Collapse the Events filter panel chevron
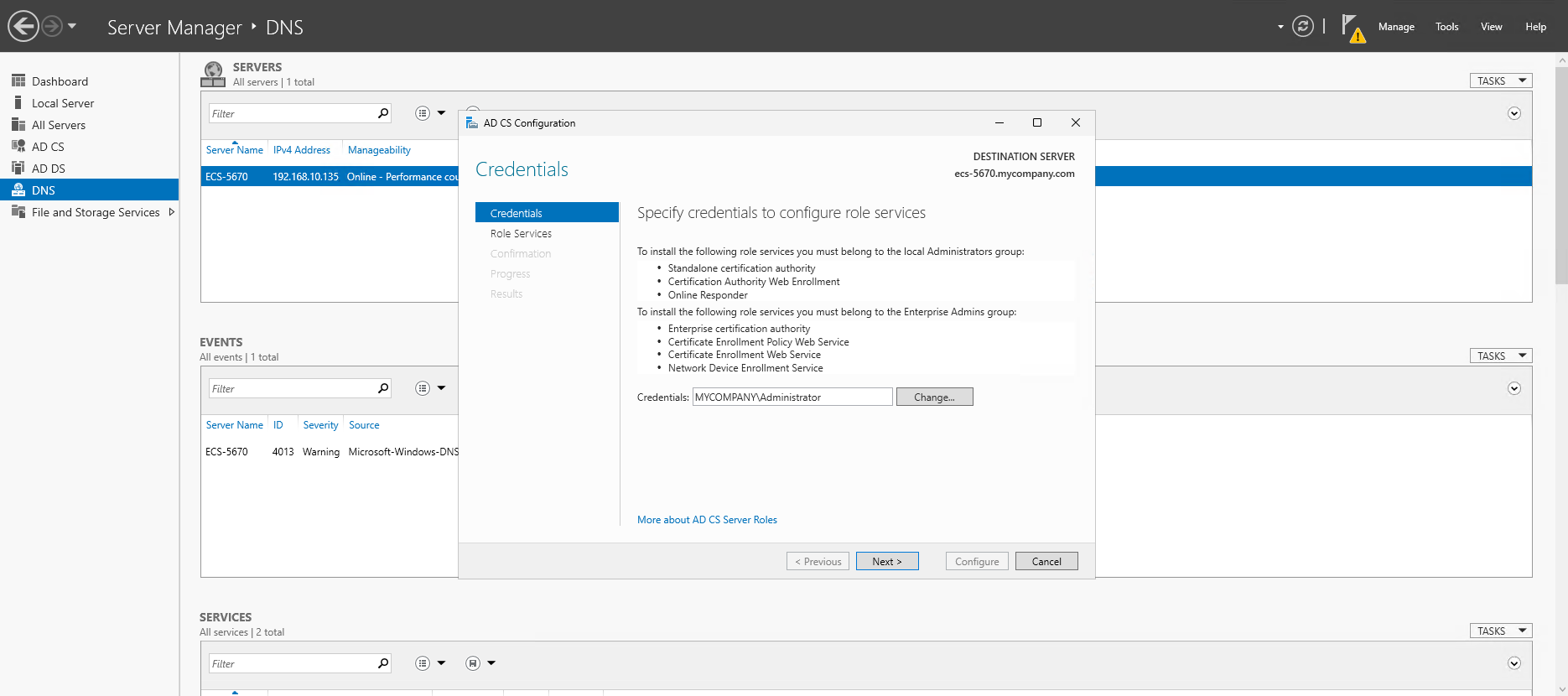 coord(1513,388)
